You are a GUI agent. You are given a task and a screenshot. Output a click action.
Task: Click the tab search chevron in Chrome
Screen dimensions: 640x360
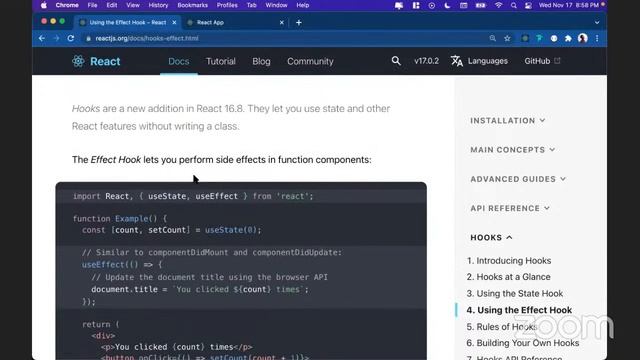click(x=597, y=22)
